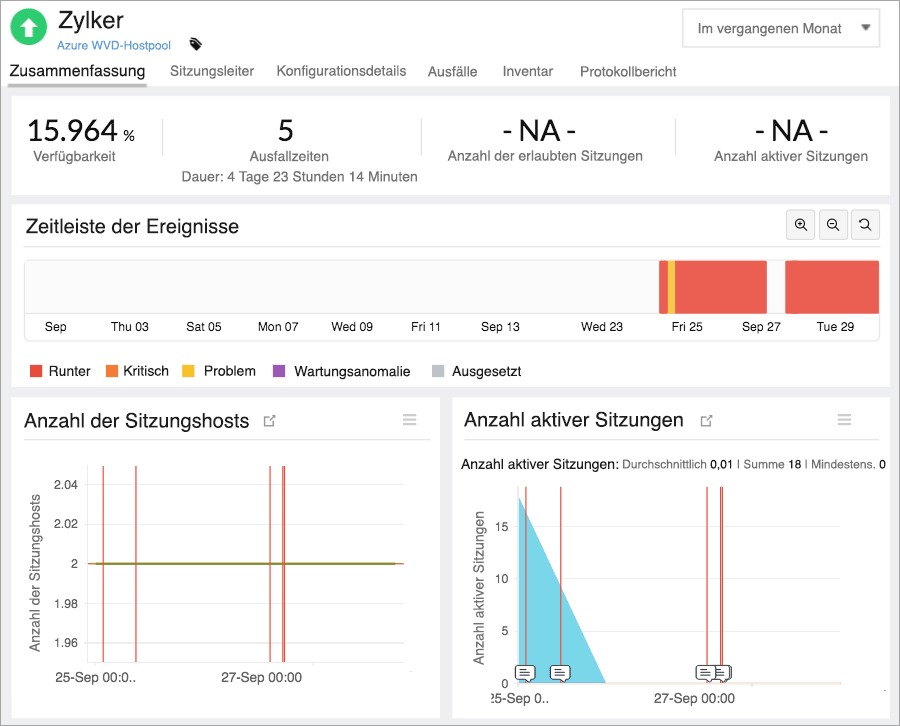
Task: Click the green monitor status icon next to Zylker
Action: coord(28,27)
